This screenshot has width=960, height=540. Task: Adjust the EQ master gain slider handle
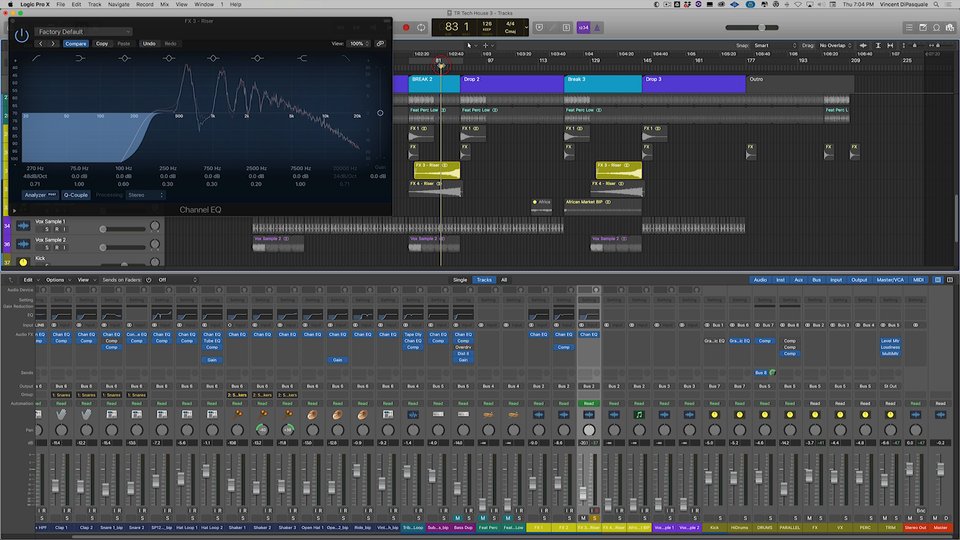coord(380,113)
